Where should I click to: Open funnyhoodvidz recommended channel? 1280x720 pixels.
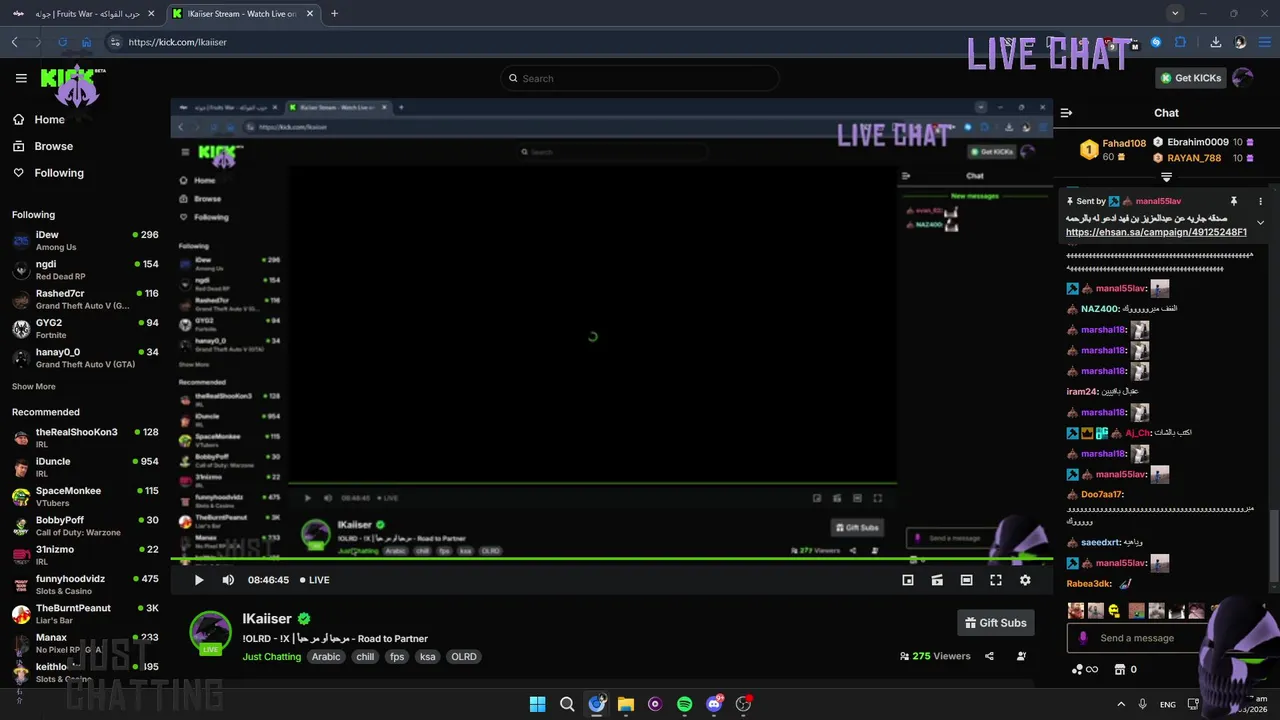[85, 584]
